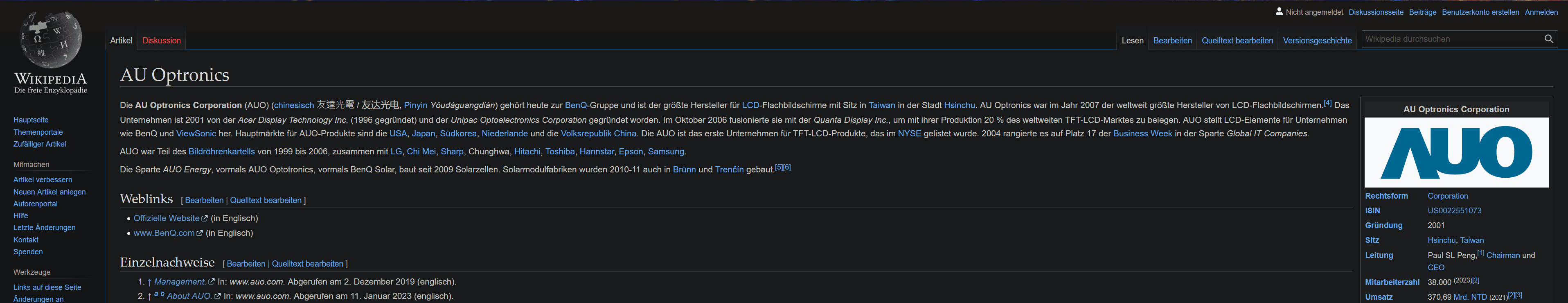Click the Wikipedia globe logo
This screenshot has width=1568, height=303.
coord(50,40)
